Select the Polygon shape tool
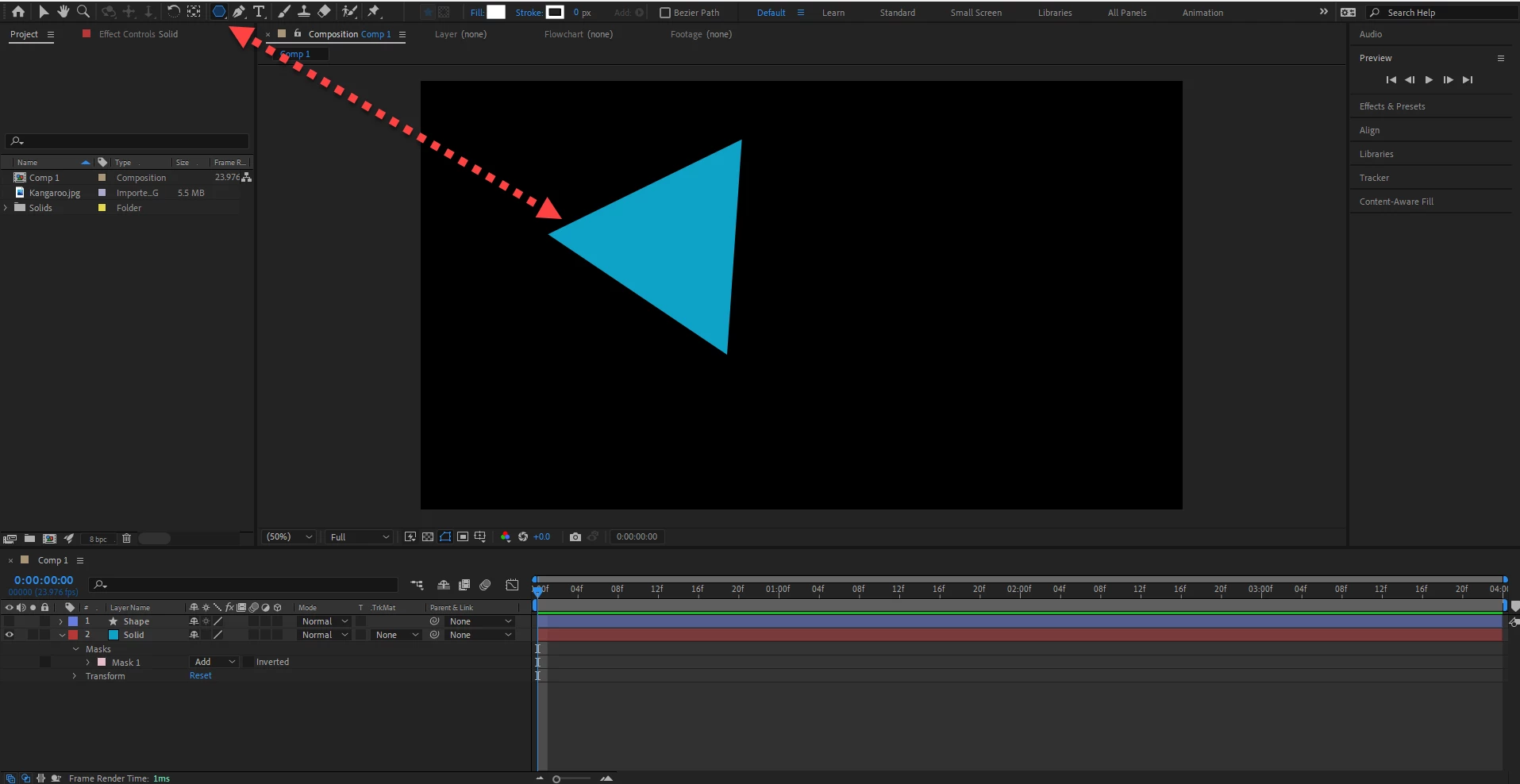 point(218,12)
